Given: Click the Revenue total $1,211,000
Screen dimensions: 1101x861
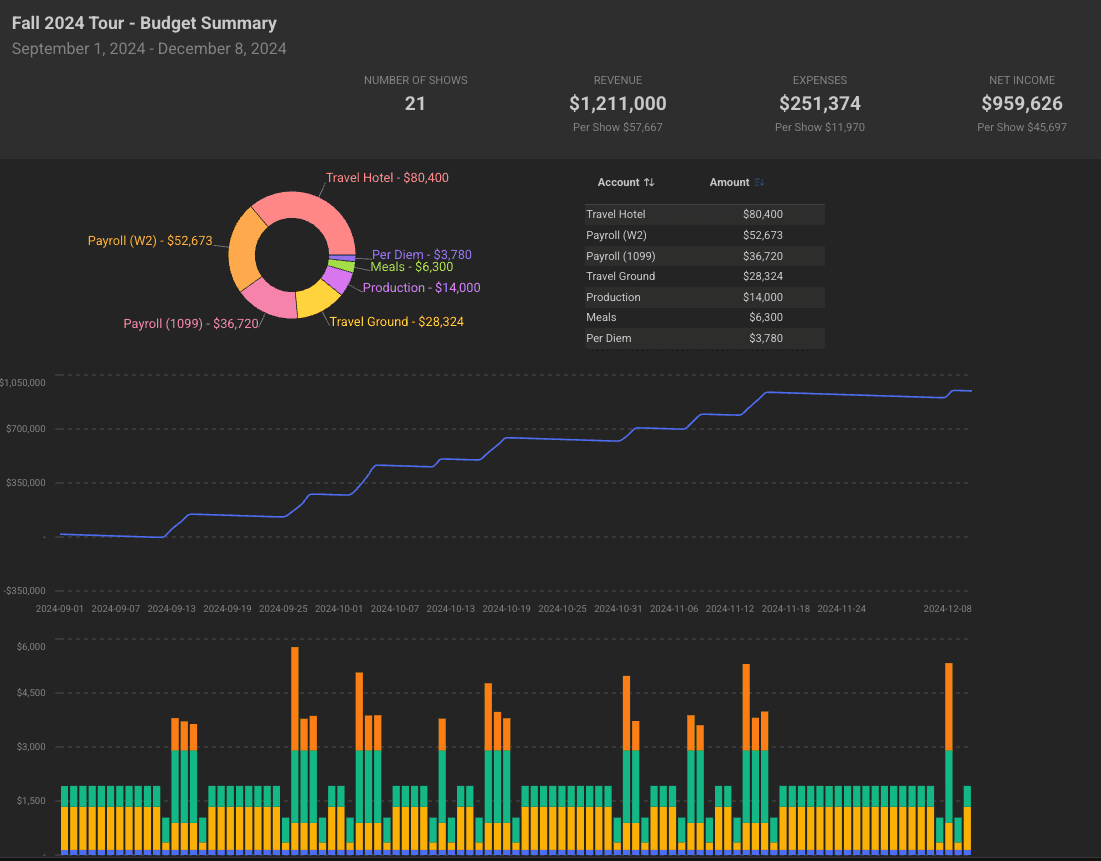Looking at the screenshot, I should coord(617,103).
